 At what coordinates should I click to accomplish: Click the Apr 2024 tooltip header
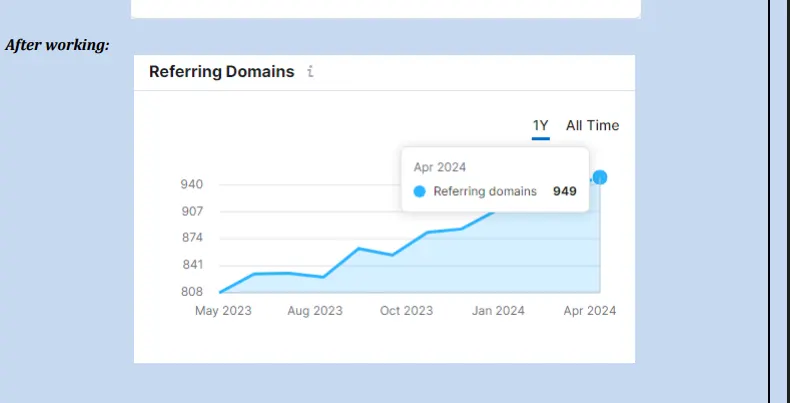pyautogui.click(x=440, y=167)
